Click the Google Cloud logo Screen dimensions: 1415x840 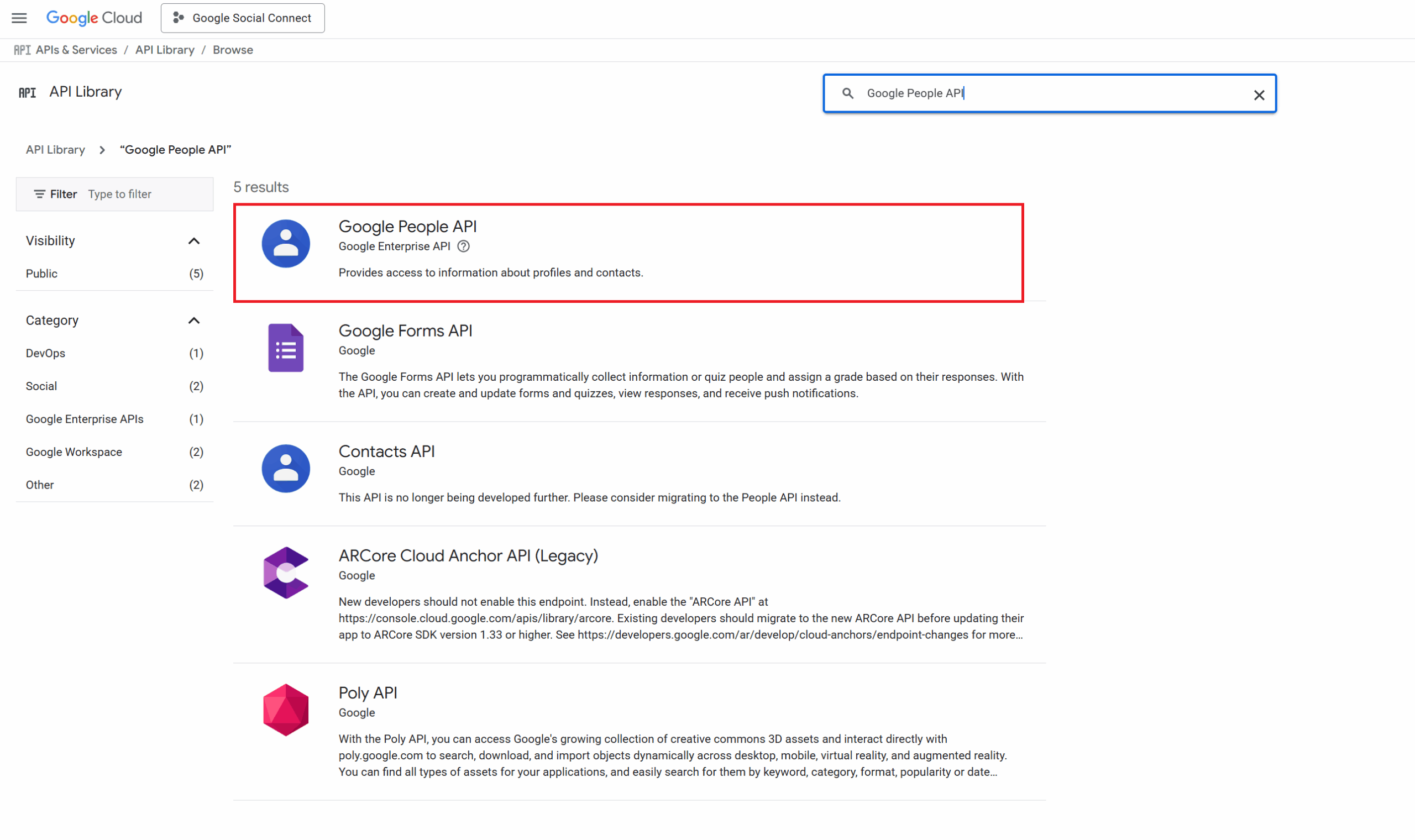[94, 18]
